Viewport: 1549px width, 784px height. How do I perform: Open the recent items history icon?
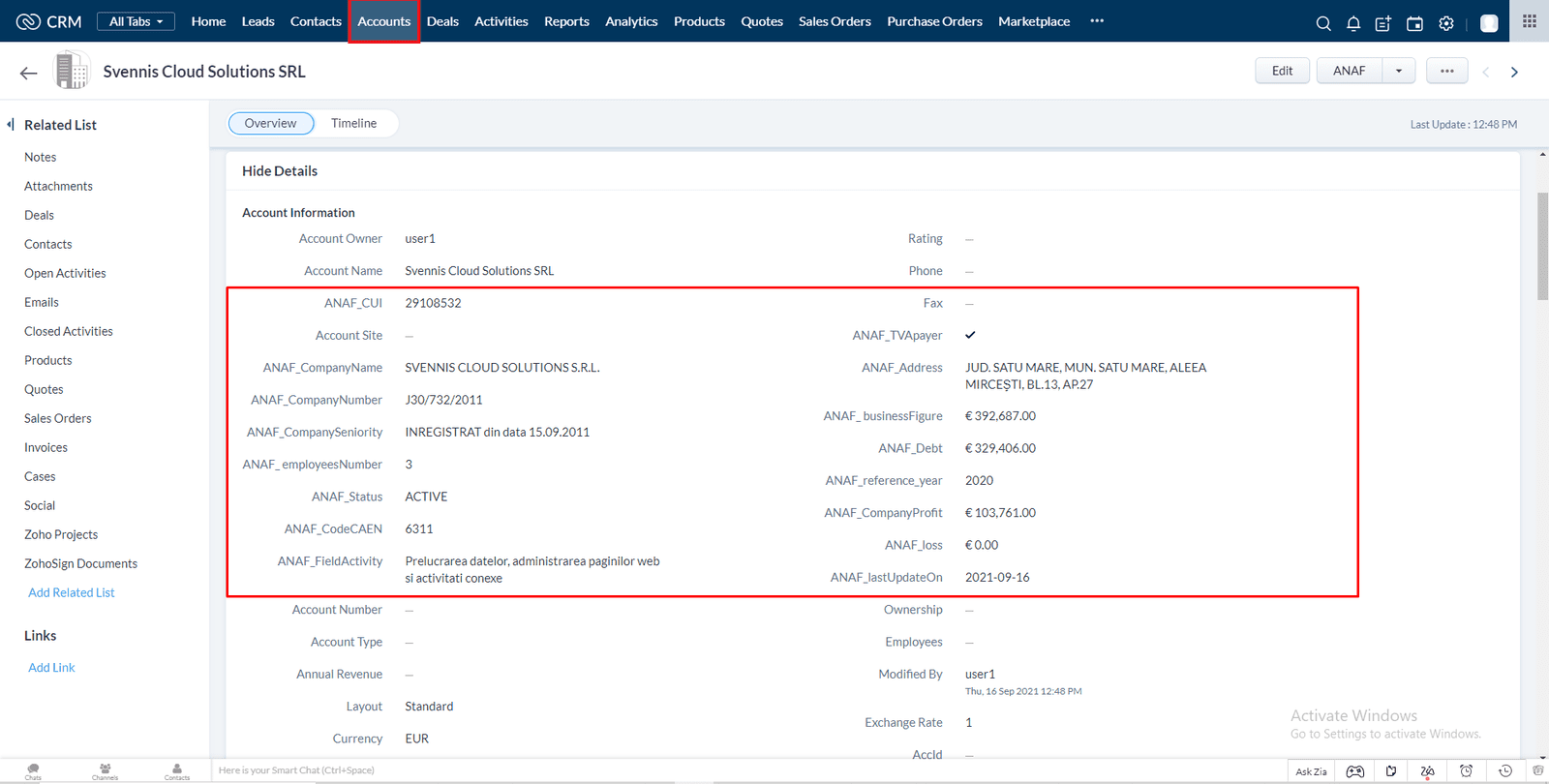click(x=1505, y=771)
